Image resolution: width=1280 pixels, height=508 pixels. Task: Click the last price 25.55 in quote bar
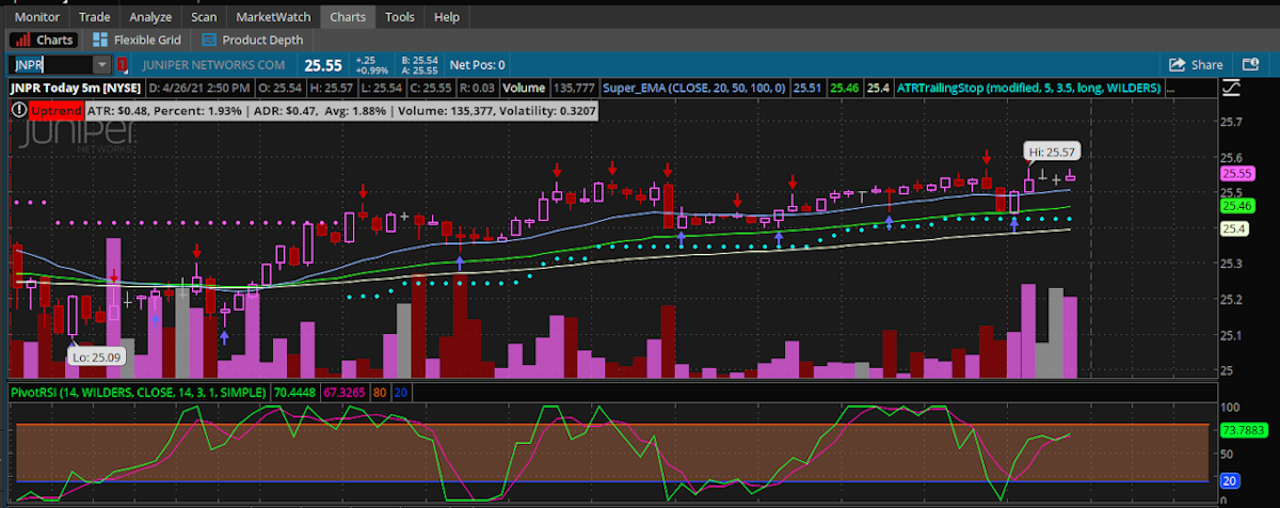coord(323,65)
